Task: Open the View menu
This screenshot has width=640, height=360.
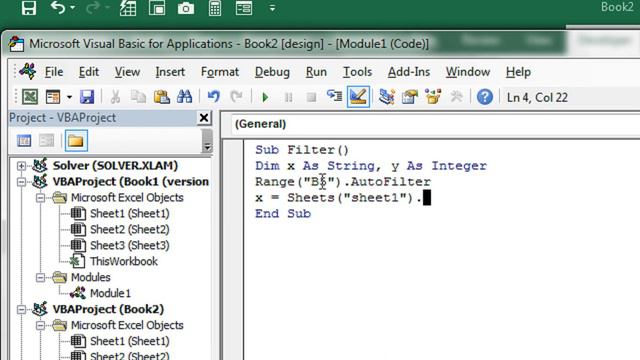Action: (x=127, y=72)
